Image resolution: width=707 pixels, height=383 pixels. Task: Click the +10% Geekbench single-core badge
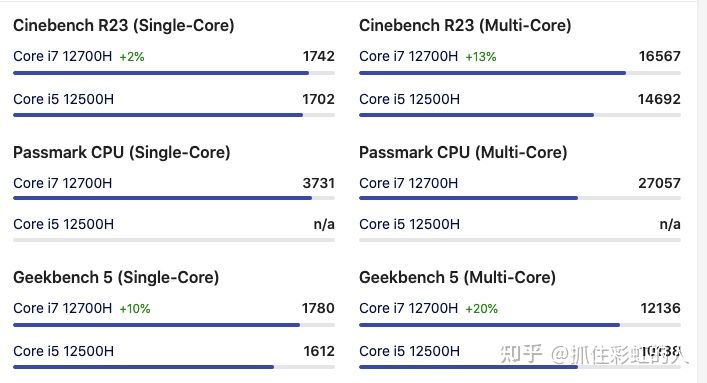pyautogui.click(x=135, y=309)
